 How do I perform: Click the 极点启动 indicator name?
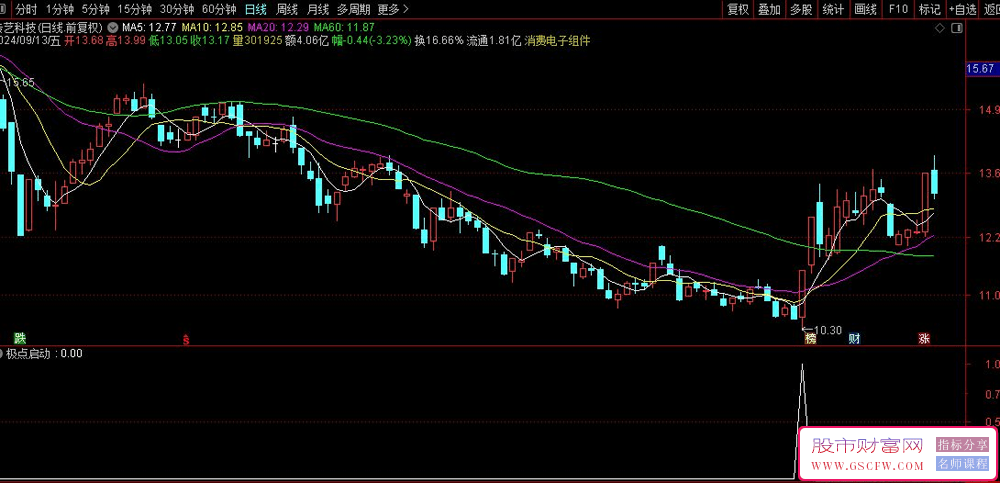tap(30, 353)
